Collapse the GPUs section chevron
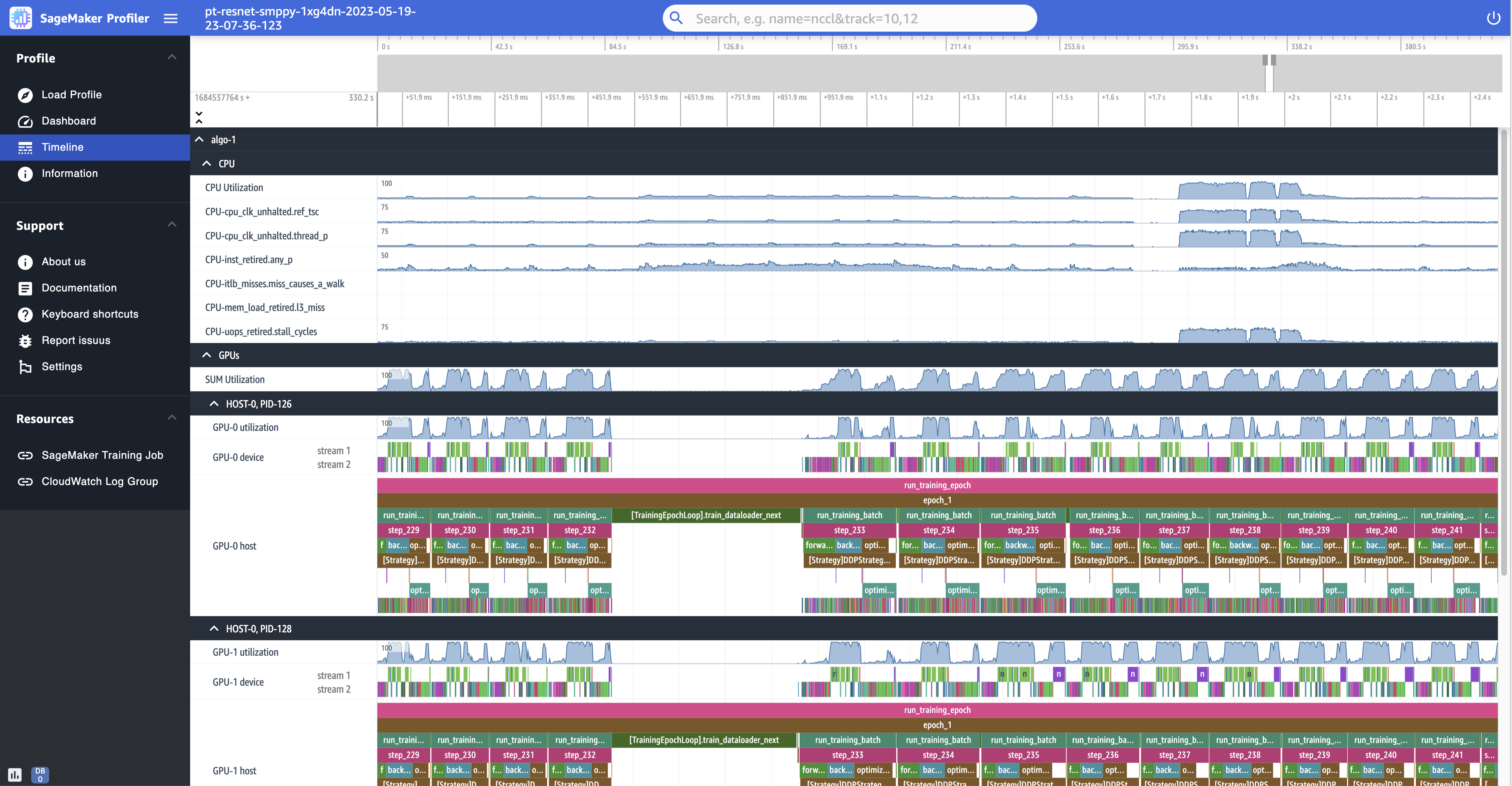This screenshot has height=786, width=1512. point(206,355)
